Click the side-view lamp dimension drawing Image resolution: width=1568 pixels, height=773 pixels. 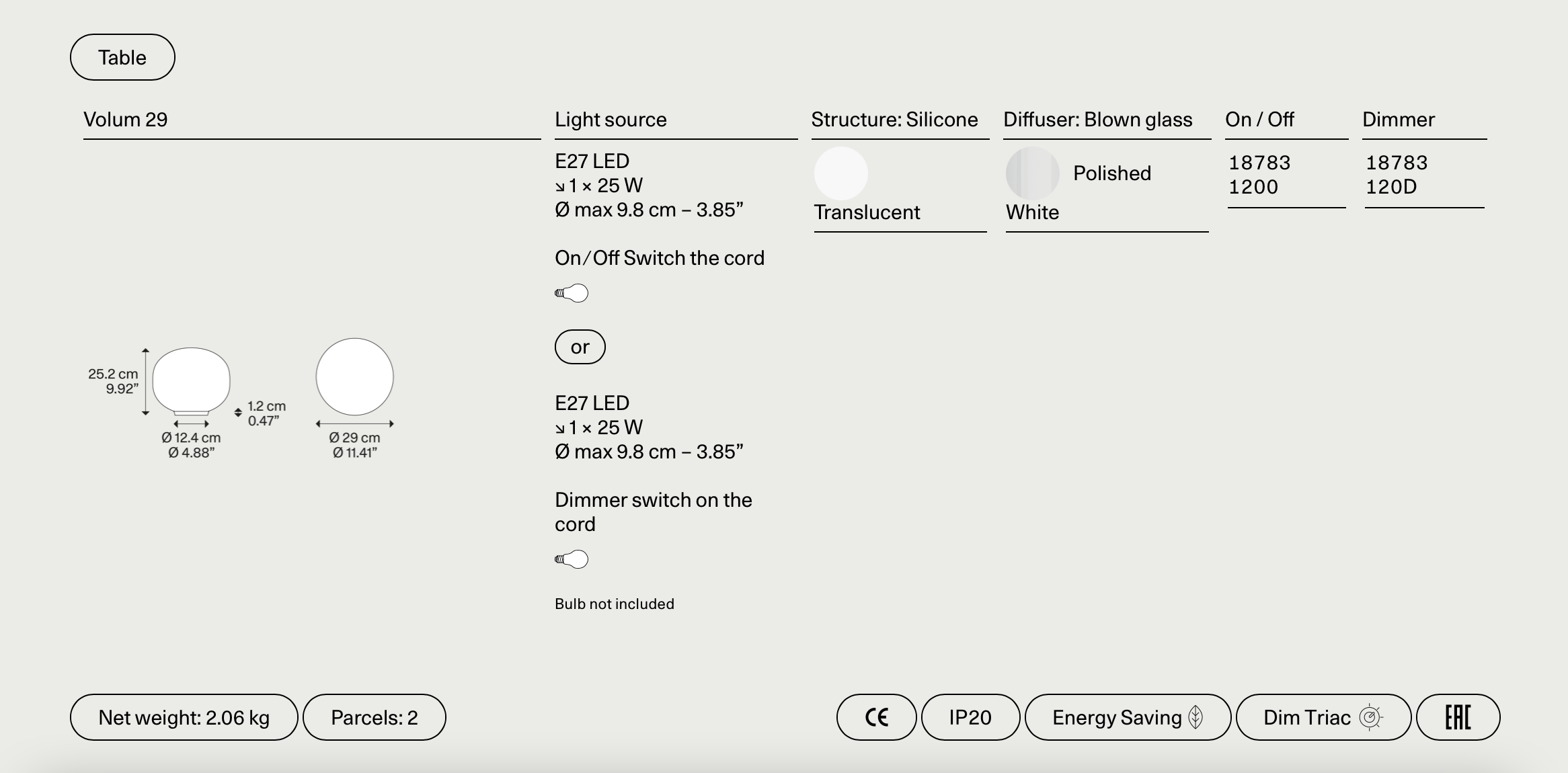[192, 381]
